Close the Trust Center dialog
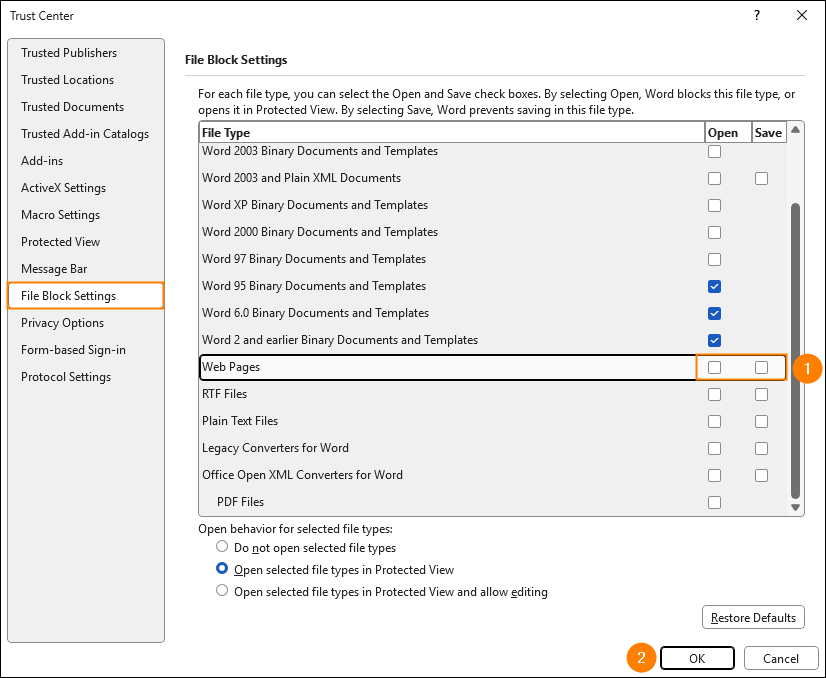The image size is (826, 678). [802, 15]
